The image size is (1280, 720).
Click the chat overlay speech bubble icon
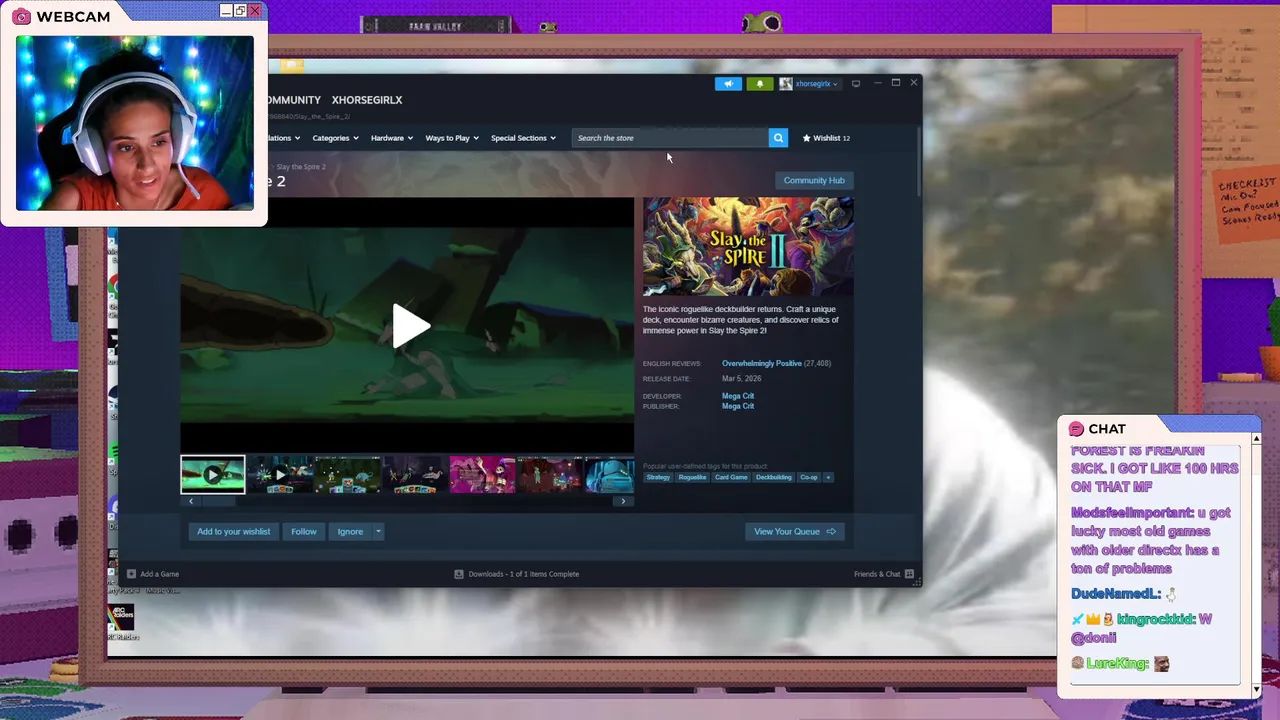1076,429
